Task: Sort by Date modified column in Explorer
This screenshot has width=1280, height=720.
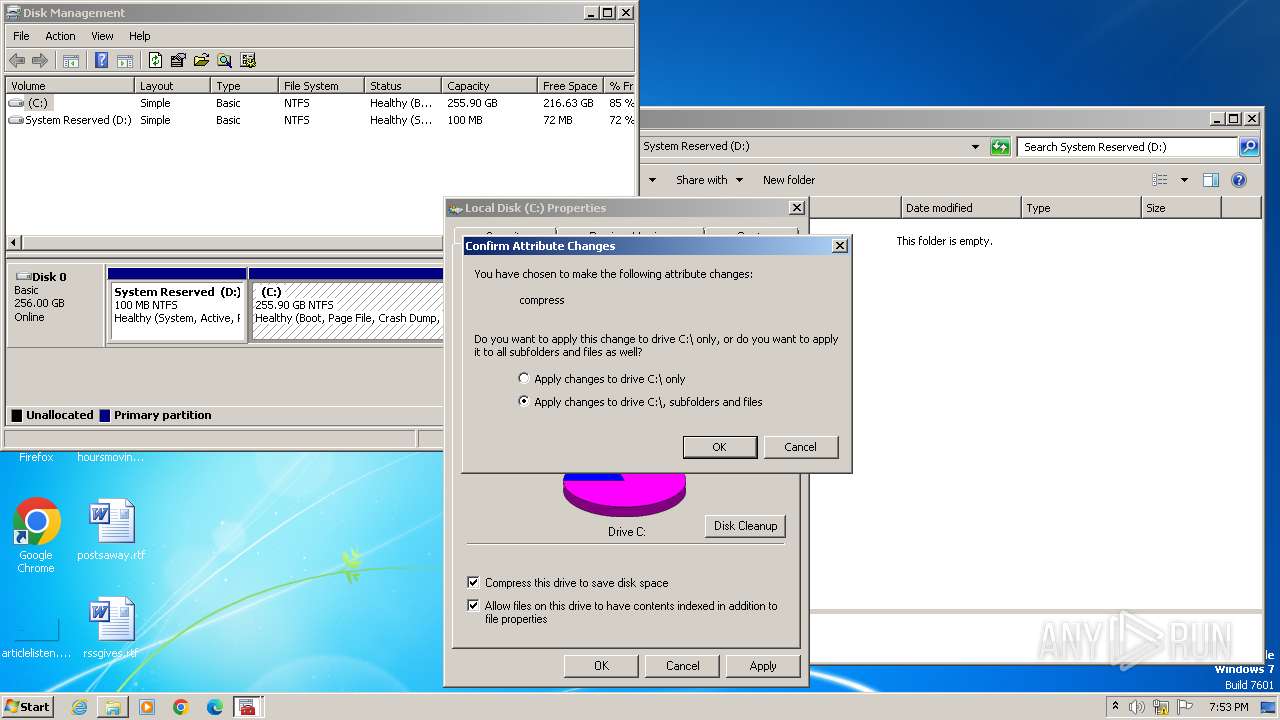Action: pyautogui.click(x=961, y=208)
